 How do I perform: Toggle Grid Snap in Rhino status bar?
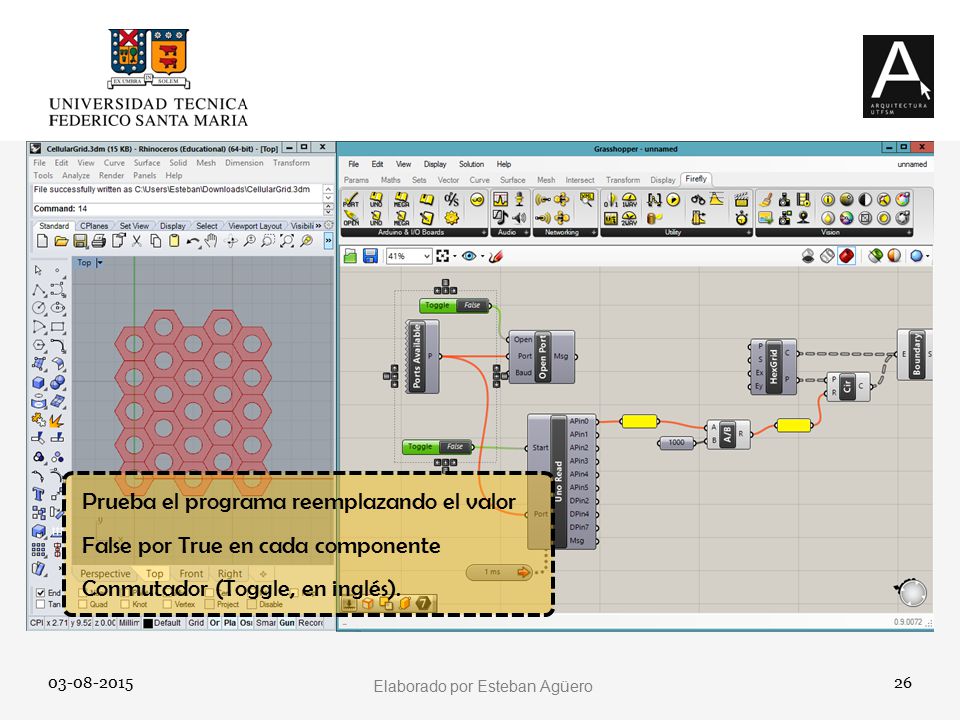[196, 623]
